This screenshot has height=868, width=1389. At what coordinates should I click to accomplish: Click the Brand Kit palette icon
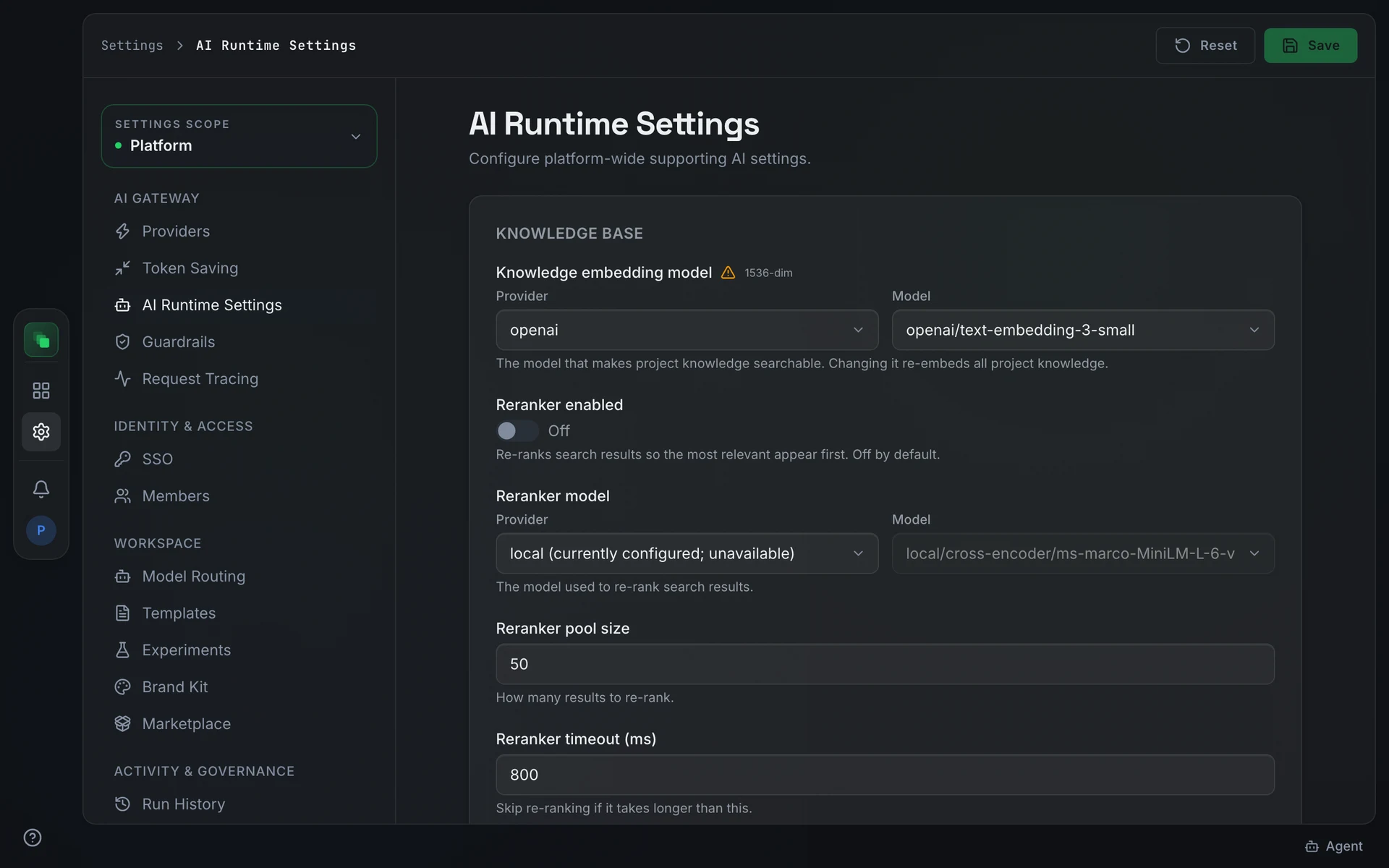tap(123, 687)
